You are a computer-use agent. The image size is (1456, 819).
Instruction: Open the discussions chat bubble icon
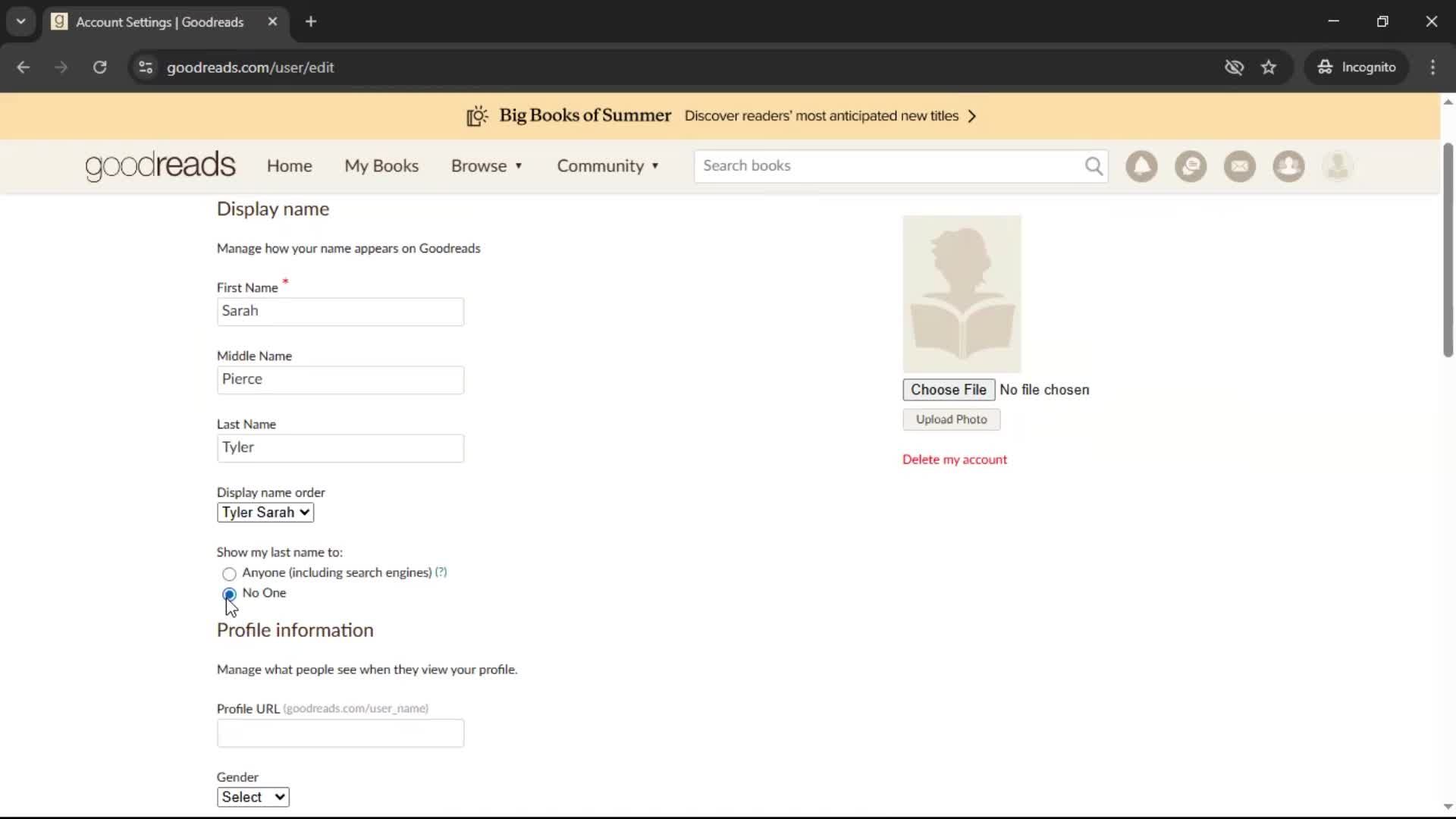click(x=1191, y=166)
